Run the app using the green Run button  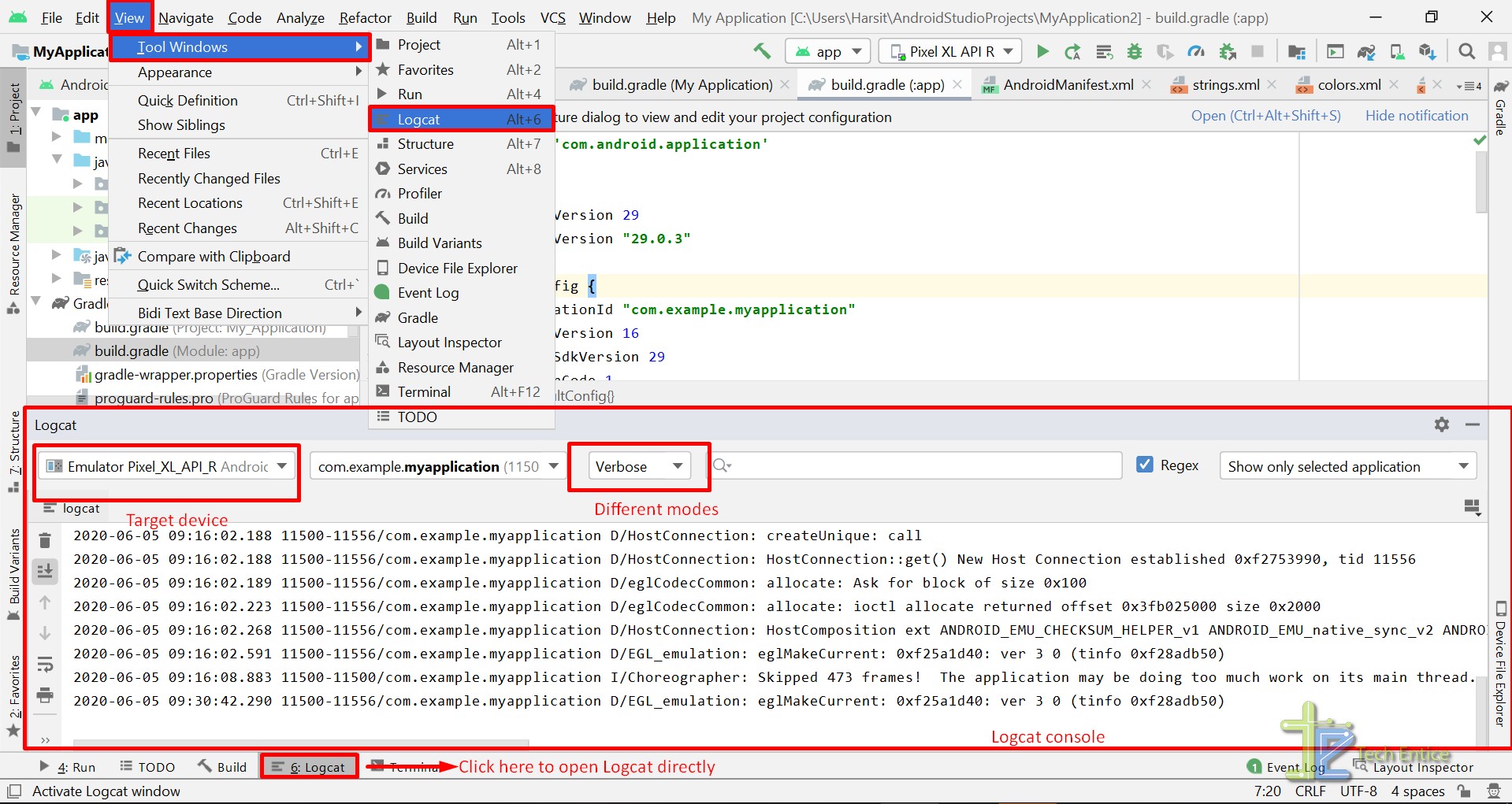point(1042,51)
